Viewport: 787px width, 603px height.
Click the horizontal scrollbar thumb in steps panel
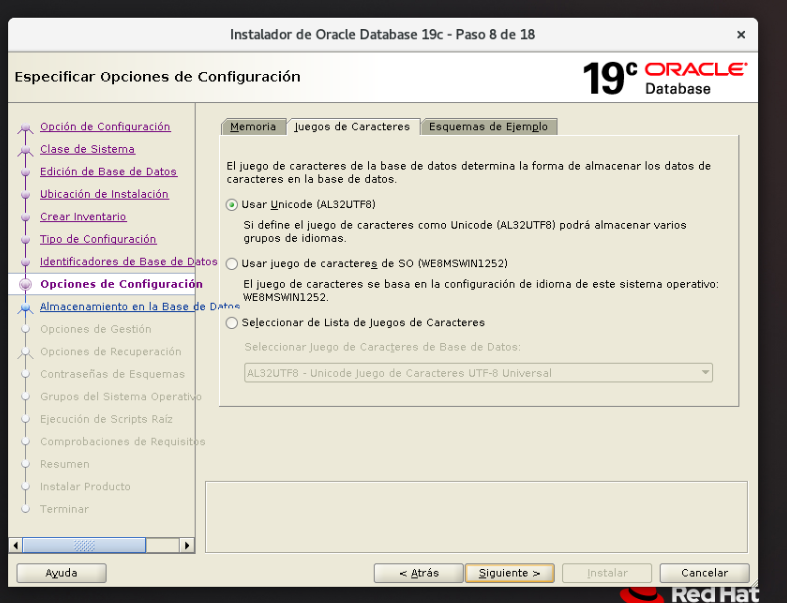pyautogui.click(x=84, y=545)
